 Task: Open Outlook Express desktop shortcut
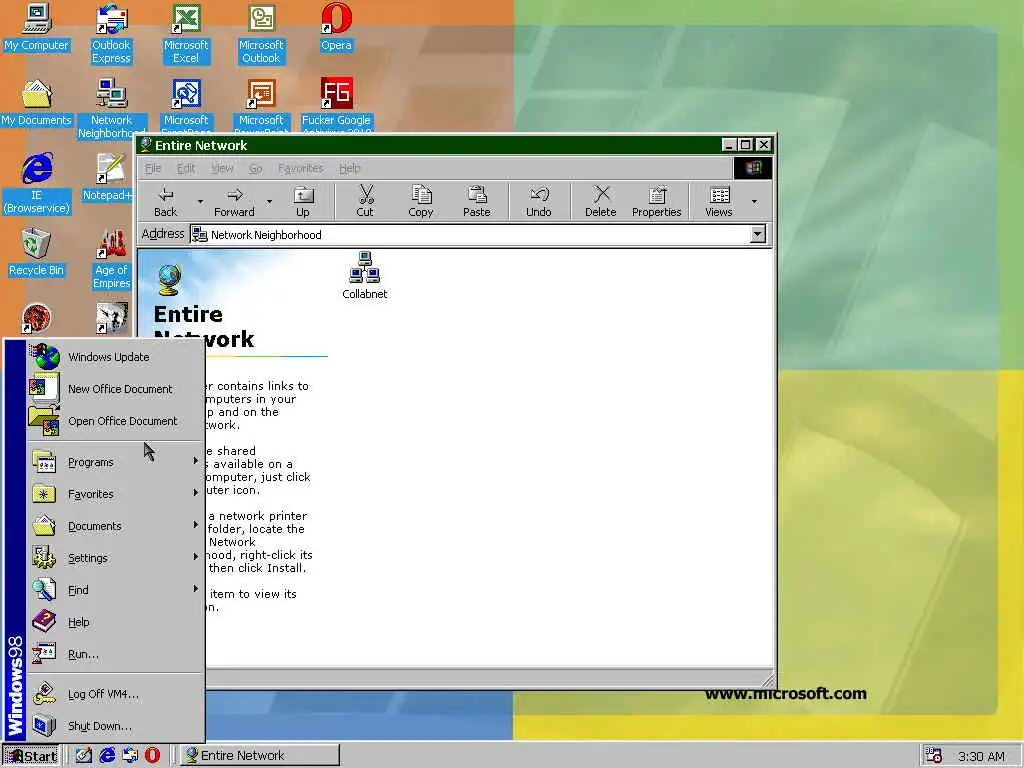pos(111,33)
